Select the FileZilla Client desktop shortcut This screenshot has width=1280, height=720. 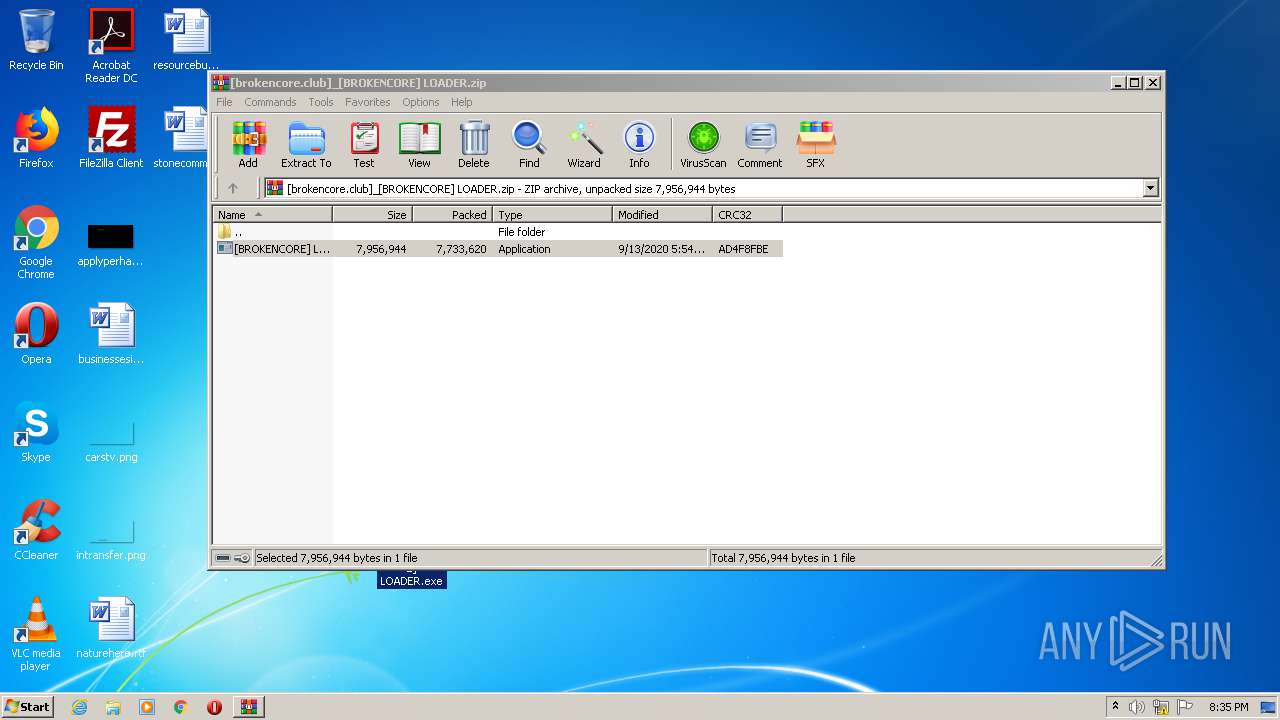pyautogui.click(x=111, y=138)
